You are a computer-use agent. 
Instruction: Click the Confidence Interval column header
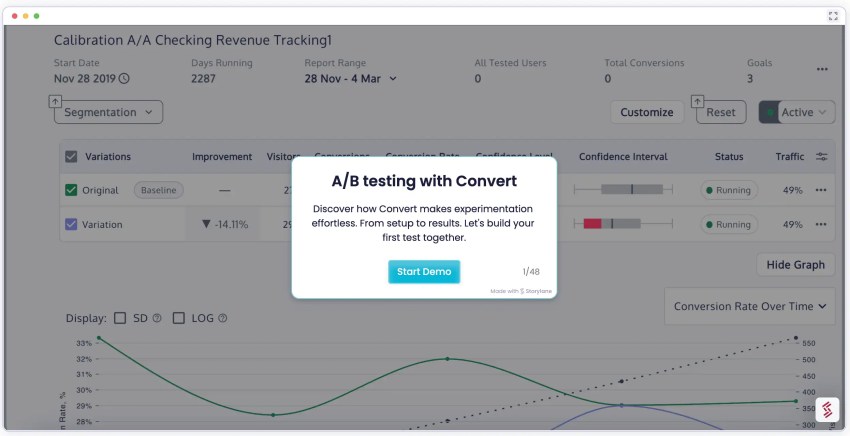pos(623,157)
